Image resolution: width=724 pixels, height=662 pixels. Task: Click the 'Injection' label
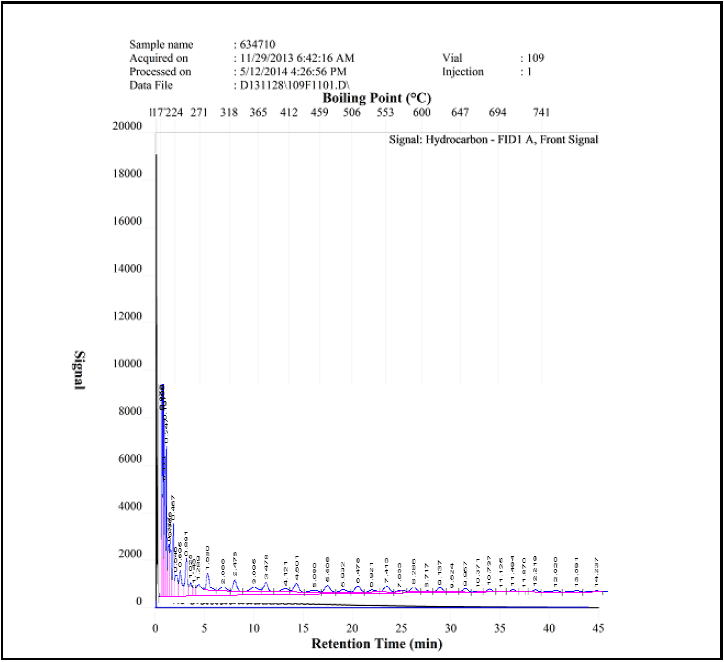pyautogui.click(x=463, y=72)
